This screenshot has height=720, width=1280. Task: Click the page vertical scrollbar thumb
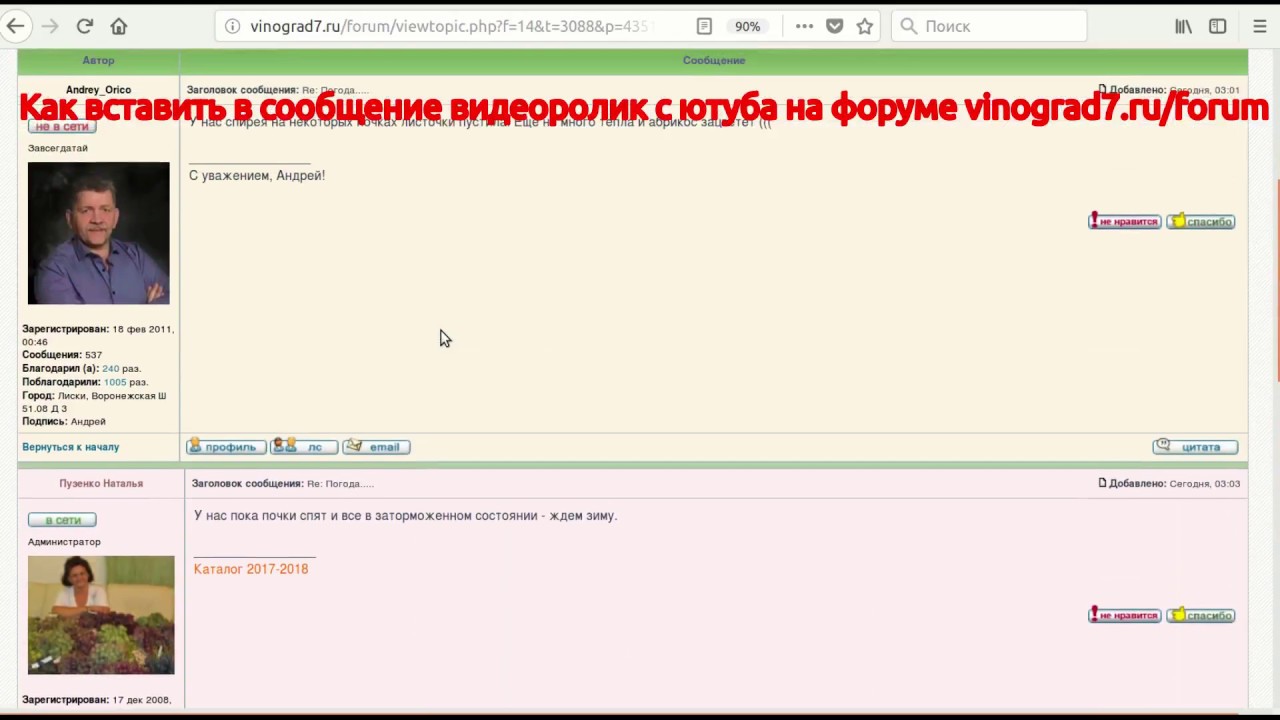coord(1277,280)
